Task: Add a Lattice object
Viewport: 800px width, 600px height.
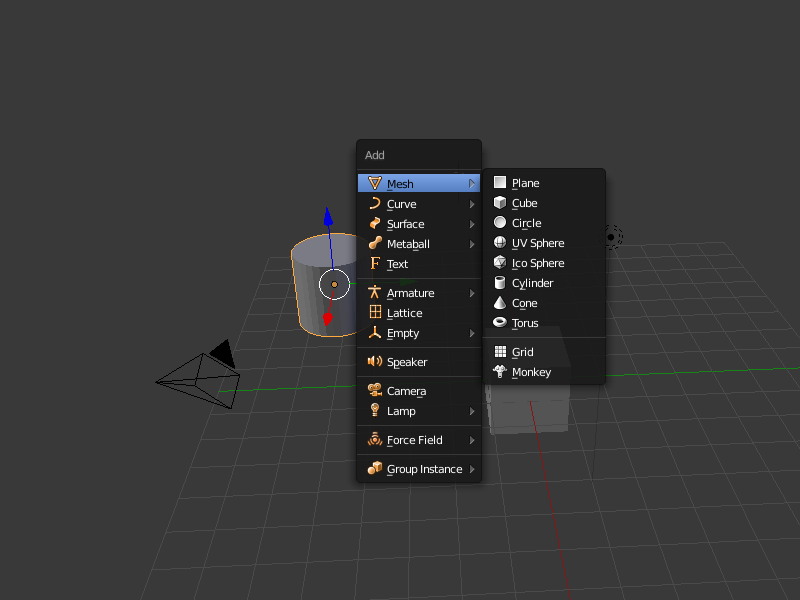Action: (x=419, y=313)
